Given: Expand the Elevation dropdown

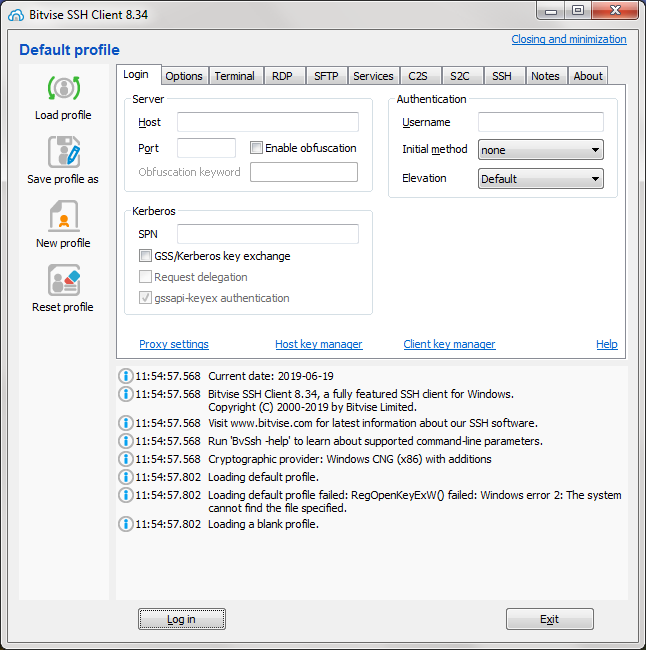Looking at the screenshot, I should click(x=540, y=179).
